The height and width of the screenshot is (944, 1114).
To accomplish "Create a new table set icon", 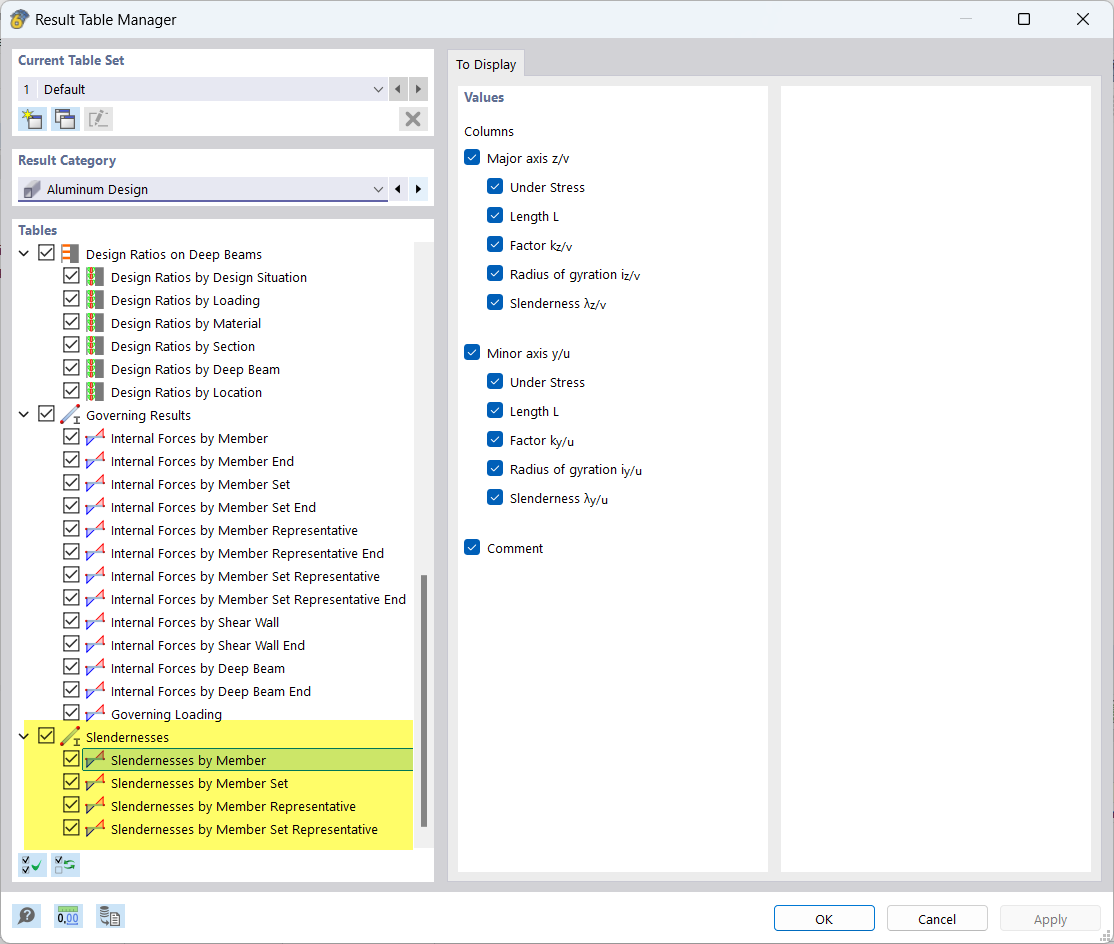I will tap(32, 119).
